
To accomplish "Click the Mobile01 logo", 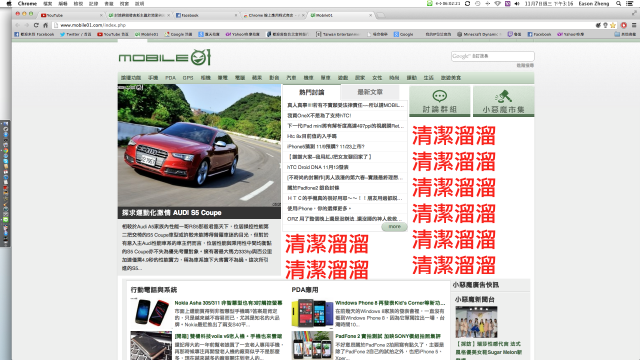I will tap(164, 58).
